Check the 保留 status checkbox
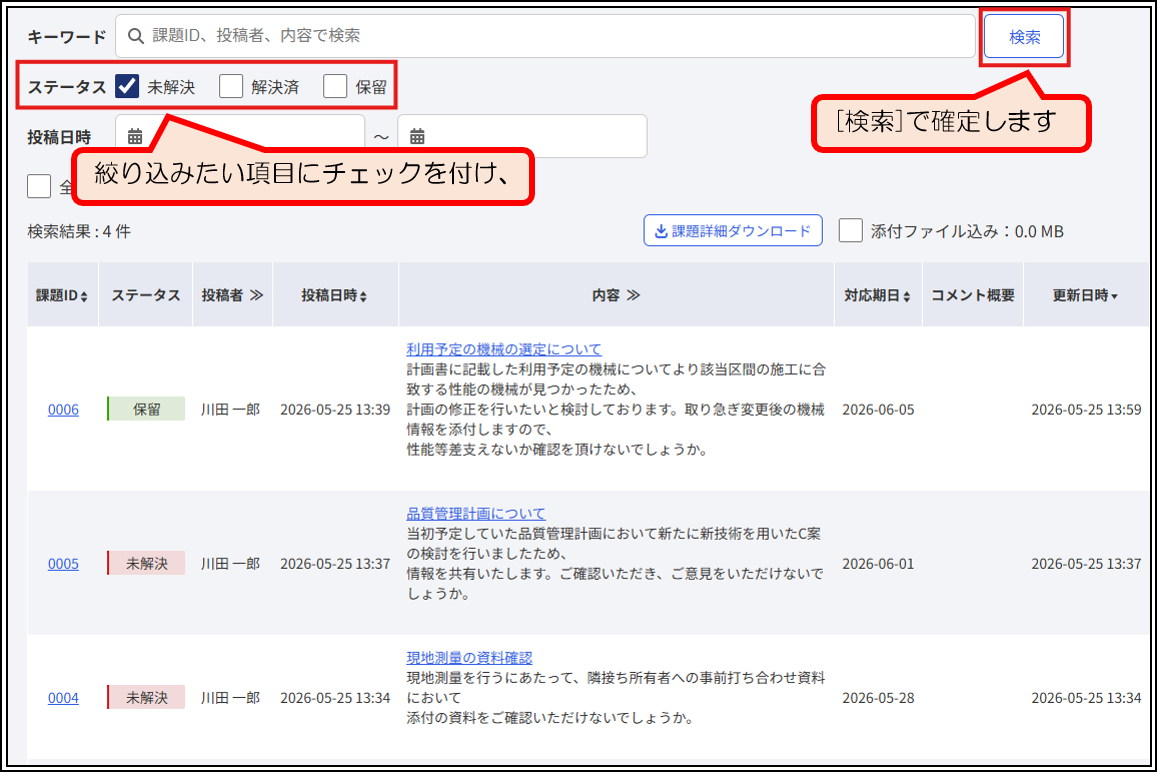 [x=335, y=86]
